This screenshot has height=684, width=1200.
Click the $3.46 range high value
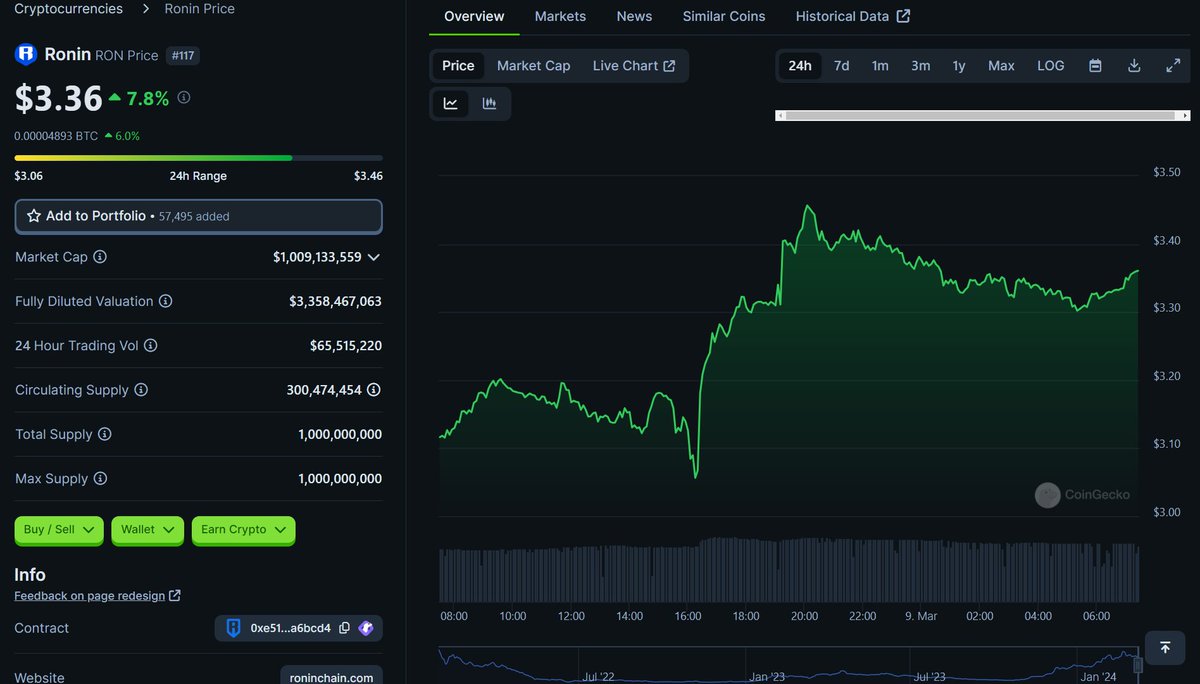[x=368, y=176]
